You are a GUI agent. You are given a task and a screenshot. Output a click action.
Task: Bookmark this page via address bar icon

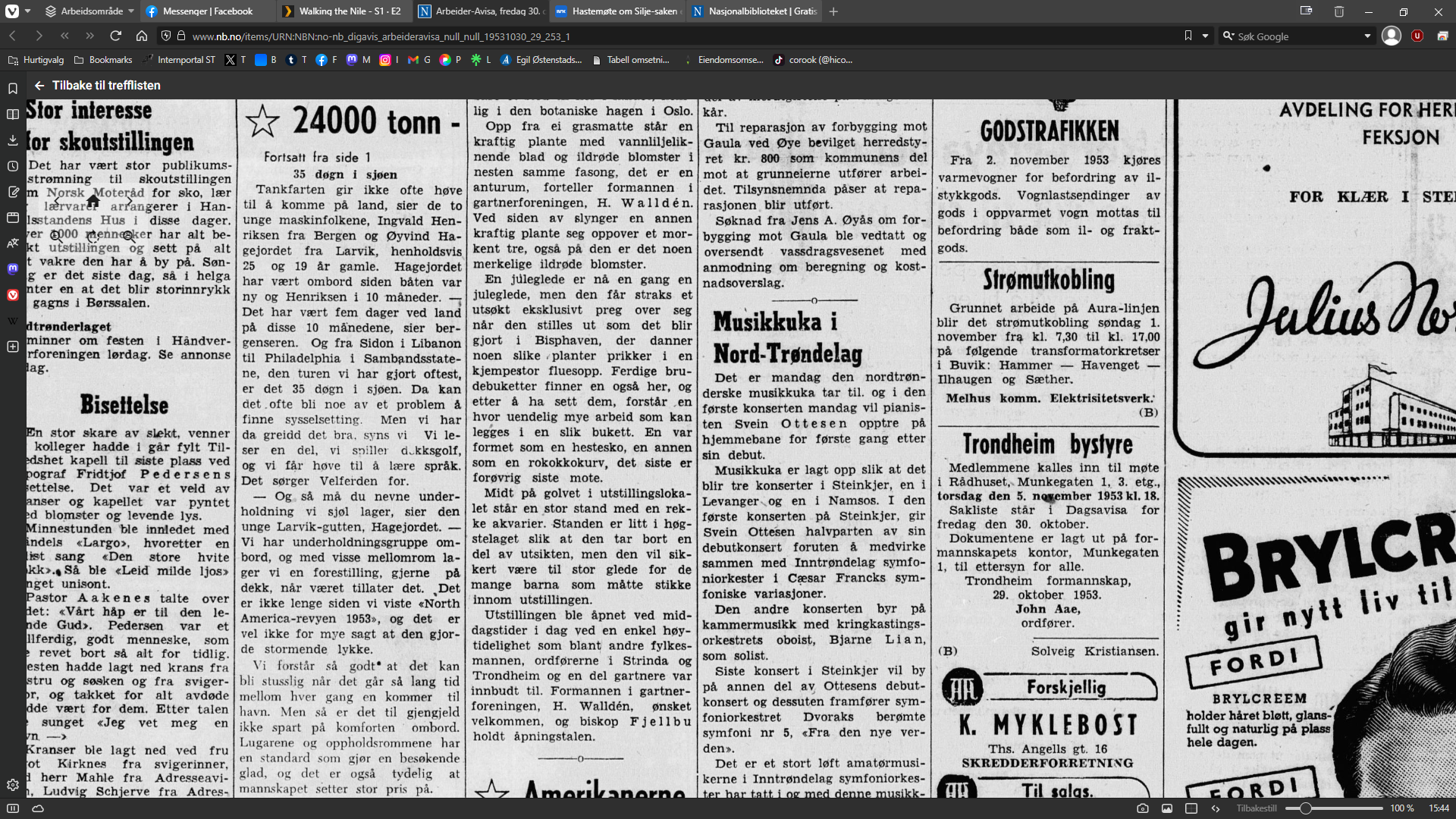[1188, 36]
